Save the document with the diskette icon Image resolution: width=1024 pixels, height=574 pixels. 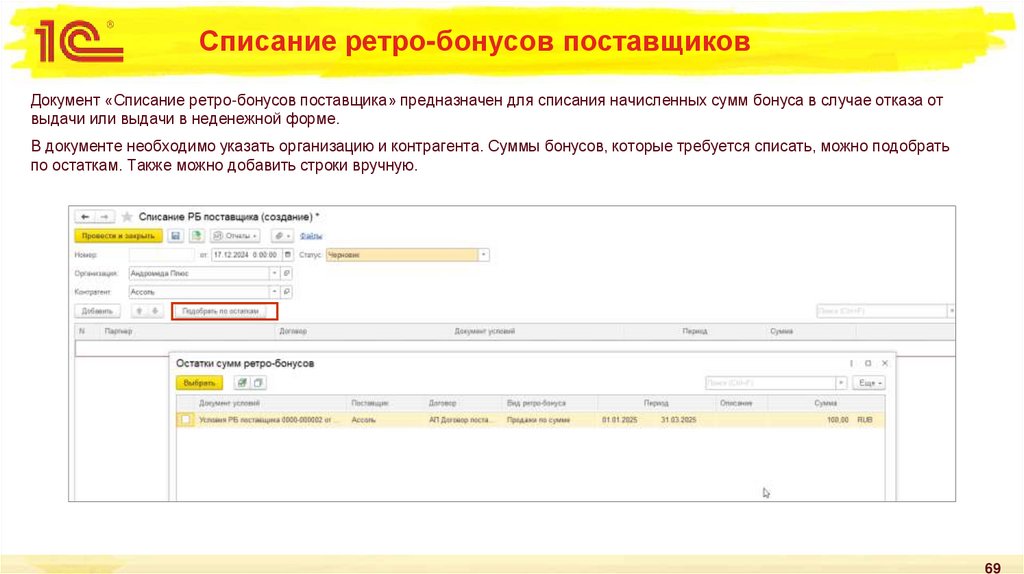175,236
